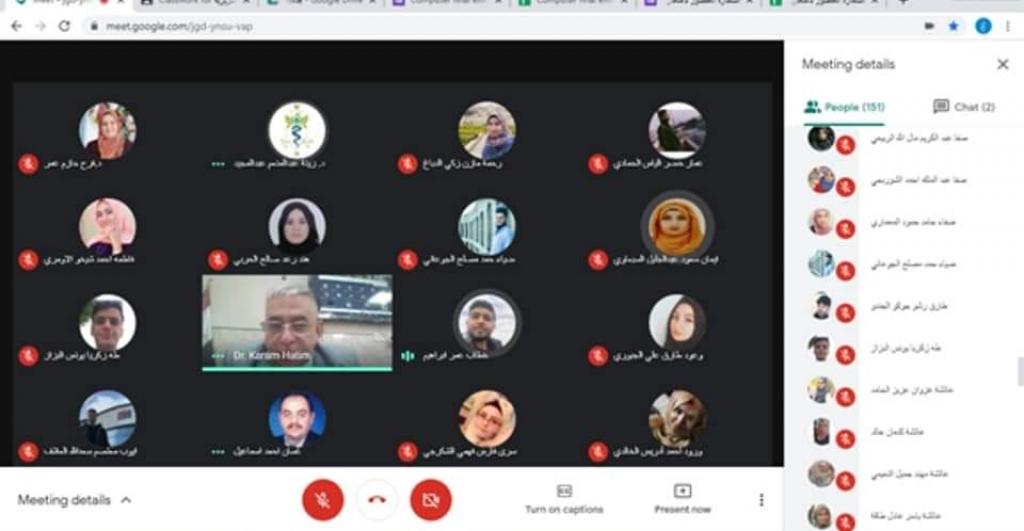
Task: Switch to the People (151) tab
Action: (x=844, y=107)
